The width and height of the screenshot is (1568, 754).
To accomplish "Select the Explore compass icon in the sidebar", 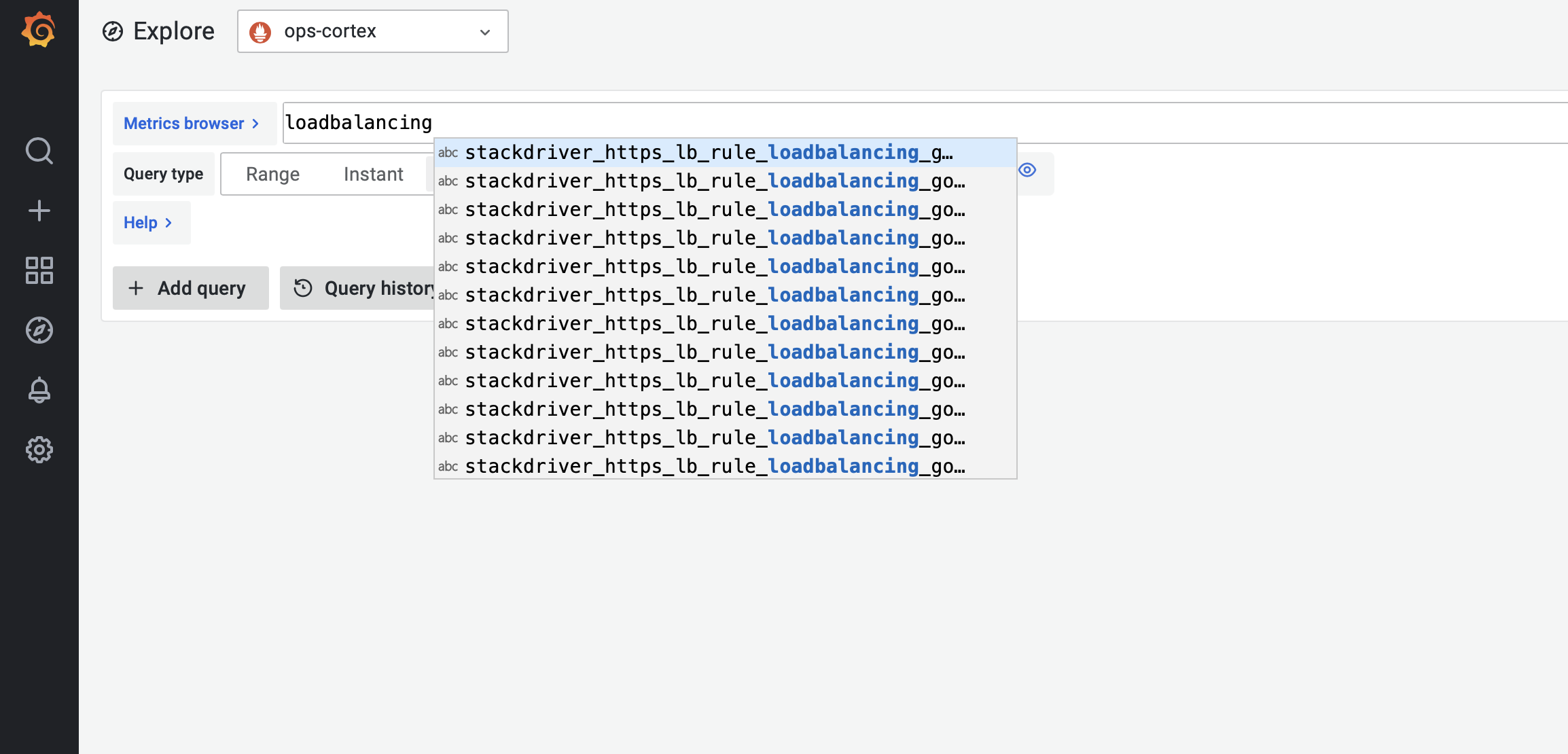I will tap(39, 330).
